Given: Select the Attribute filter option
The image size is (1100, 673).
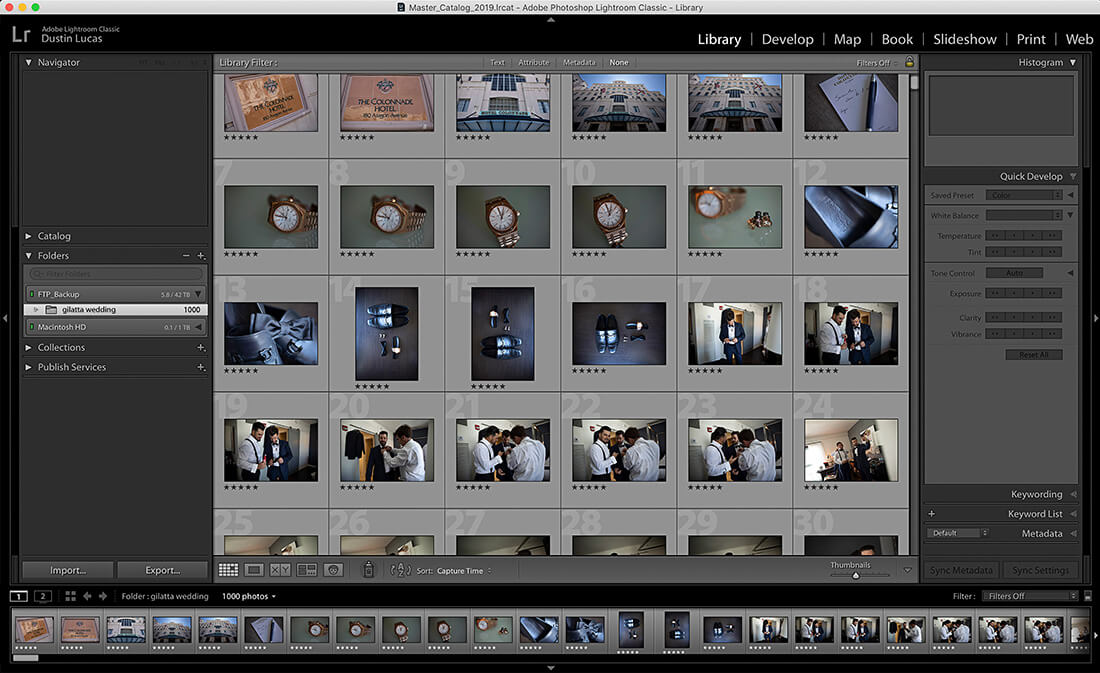Looking at the screenshot, I should 533,62.
